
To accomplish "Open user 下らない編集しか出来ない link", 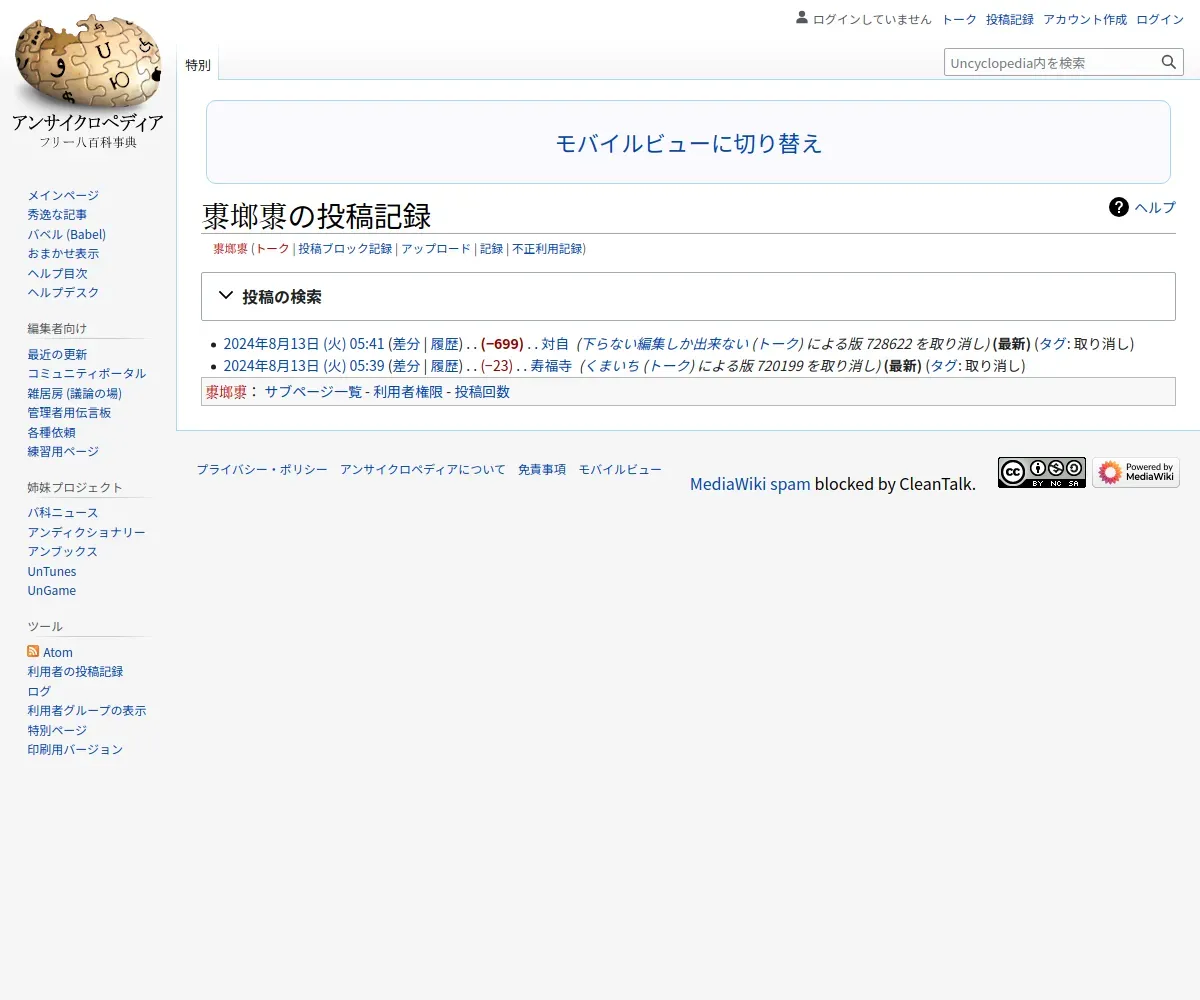I will [665, 343].
